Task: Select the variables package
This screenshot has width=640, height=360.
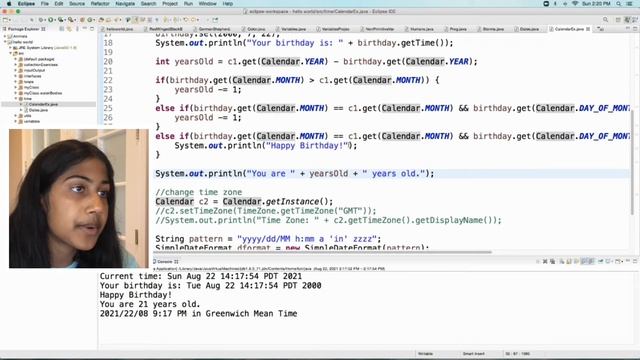Action: coord(31,122)
